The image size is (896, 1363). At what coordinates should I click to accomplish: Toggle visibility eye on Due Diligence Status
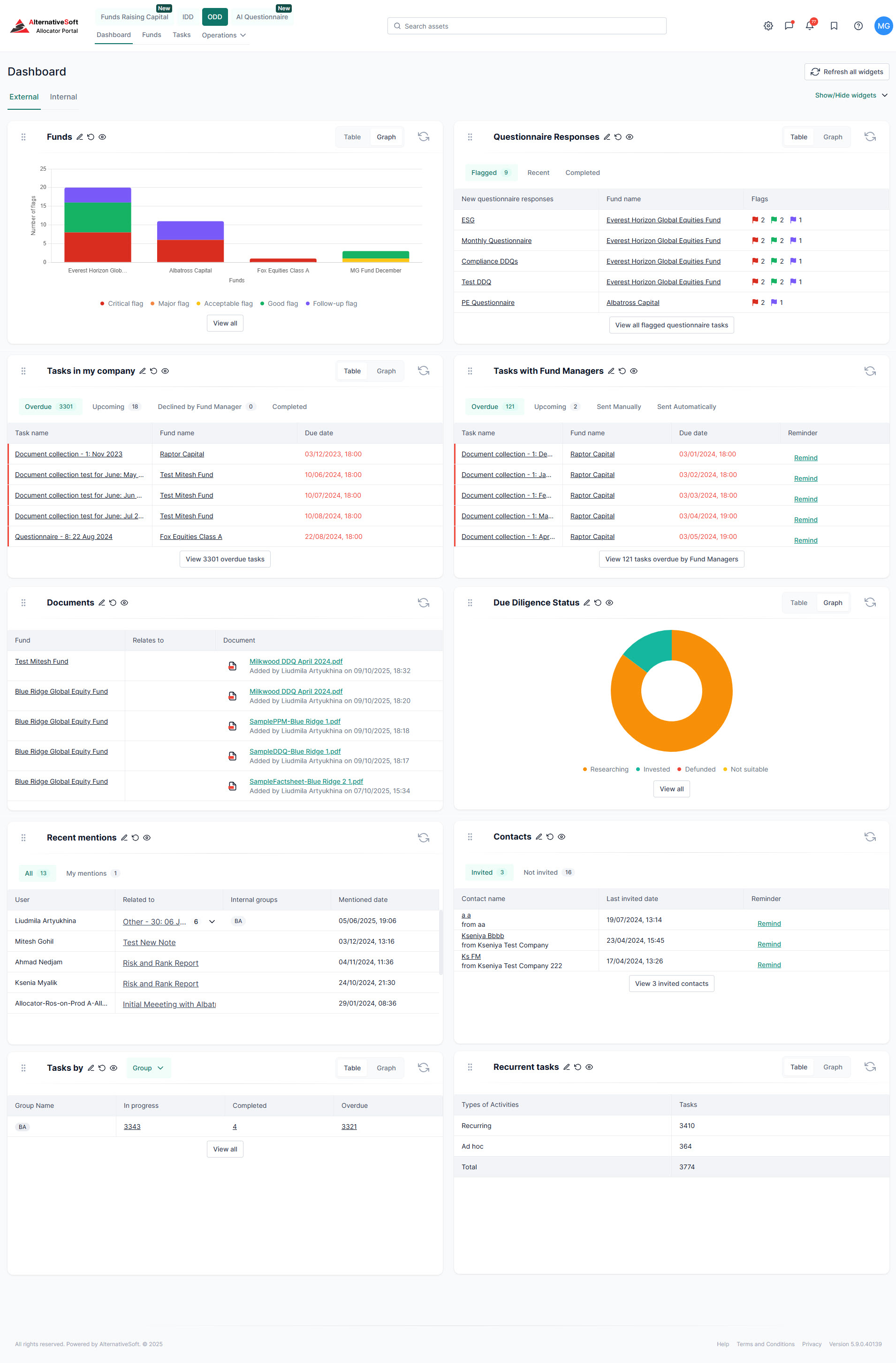click(609, 603)
